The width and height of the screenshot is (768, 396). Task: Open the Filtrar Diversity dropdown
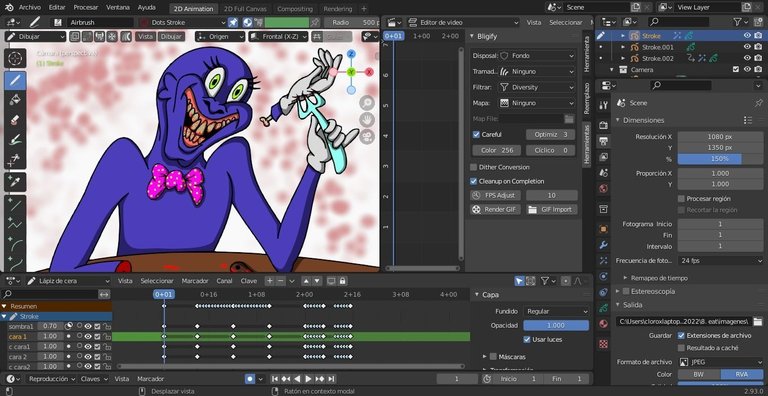pos(537,87)
